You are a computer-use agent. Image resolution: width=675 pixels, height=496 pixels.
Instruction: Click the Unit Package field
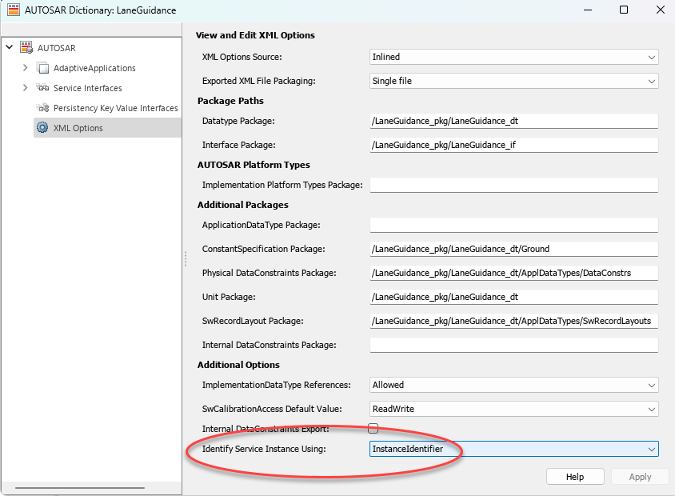(x=514, y=297)
